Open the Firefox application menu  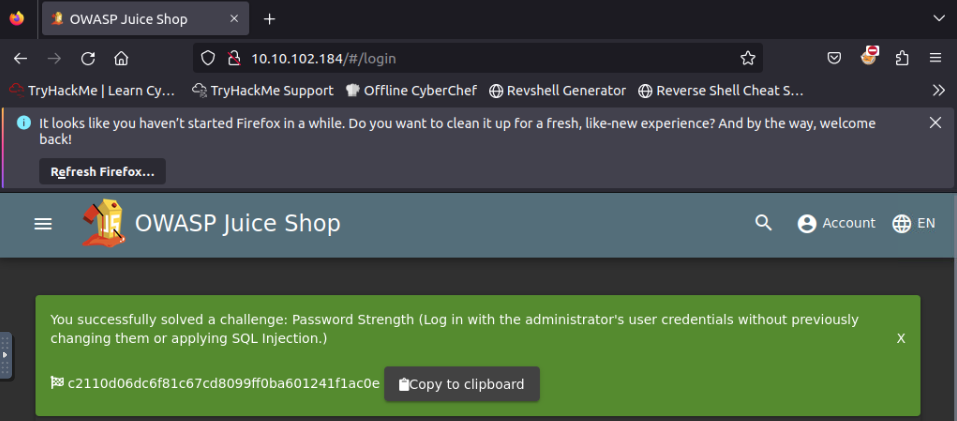coord(935,58)
